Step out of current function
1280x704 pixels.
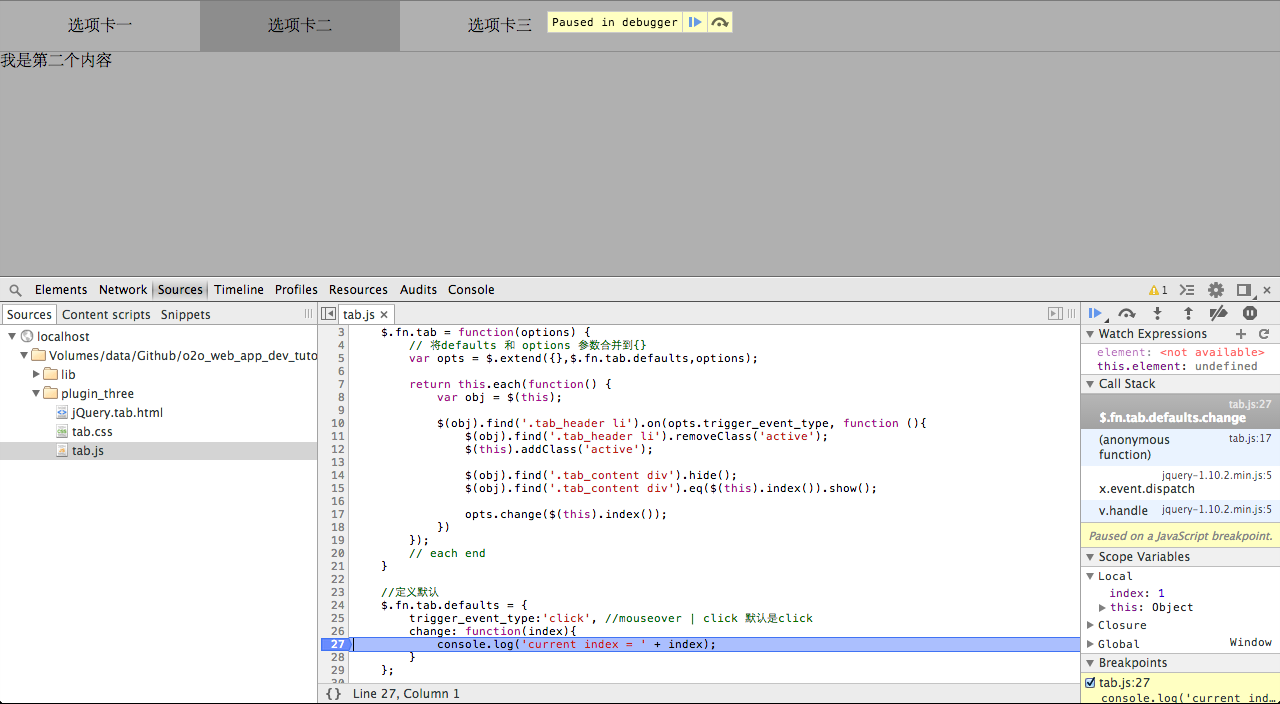pos(1188,314)
